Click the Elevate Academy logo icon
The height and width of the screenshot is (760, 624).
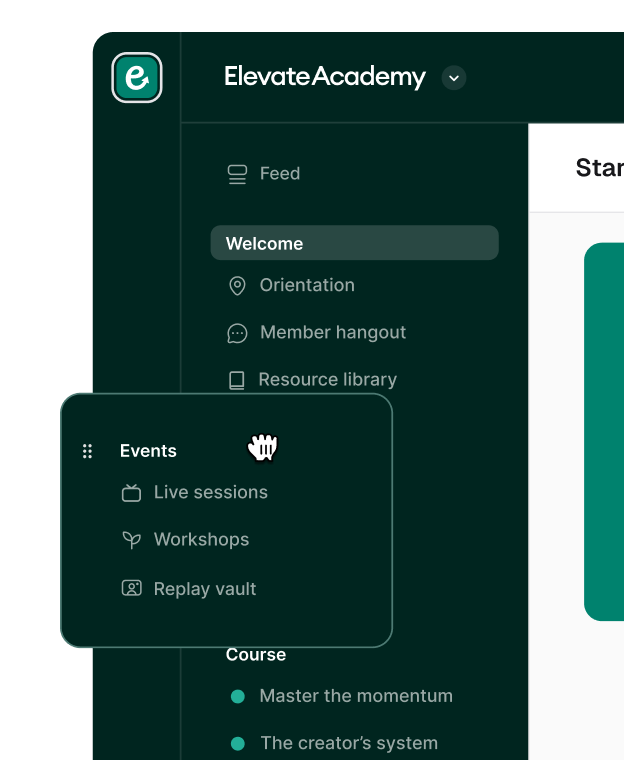tap(137, 77)
